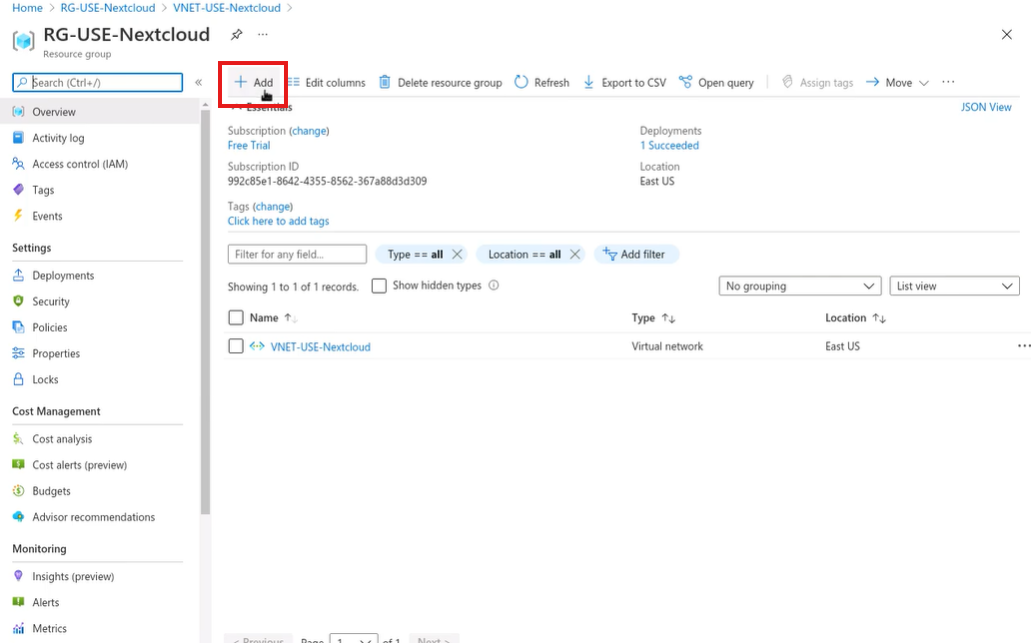
Task: Click the Insights (preview) bulb icon
Action: [18, 576]
